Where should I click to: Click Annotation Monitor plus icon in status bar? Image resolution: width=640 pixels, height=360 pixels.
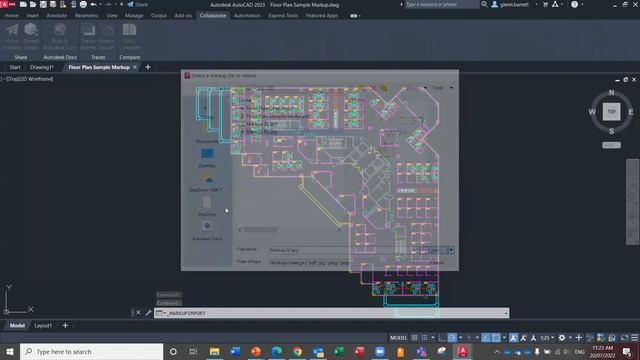578,338
